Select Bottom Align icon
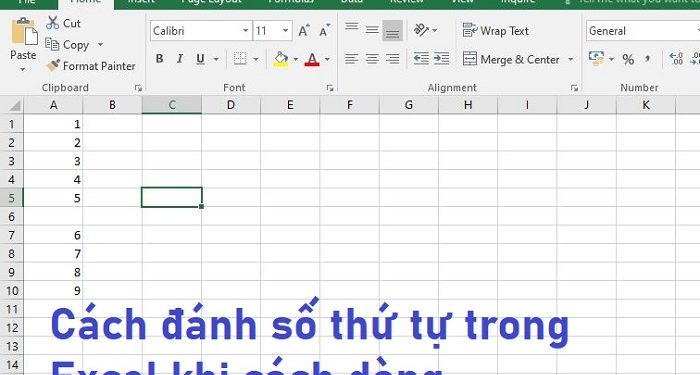 pos(392,30)
